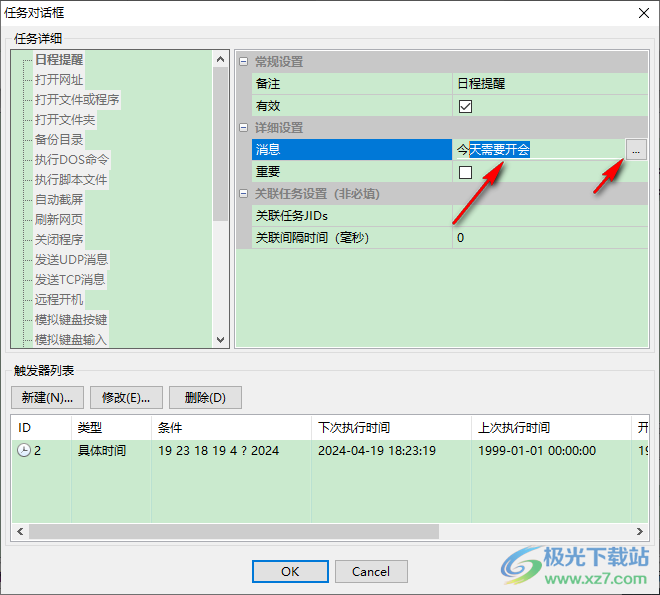Screen dimensions: 660x595
Task: Click the 修改(E)... button
Action: pyautogui.click(x=126, y=398)
